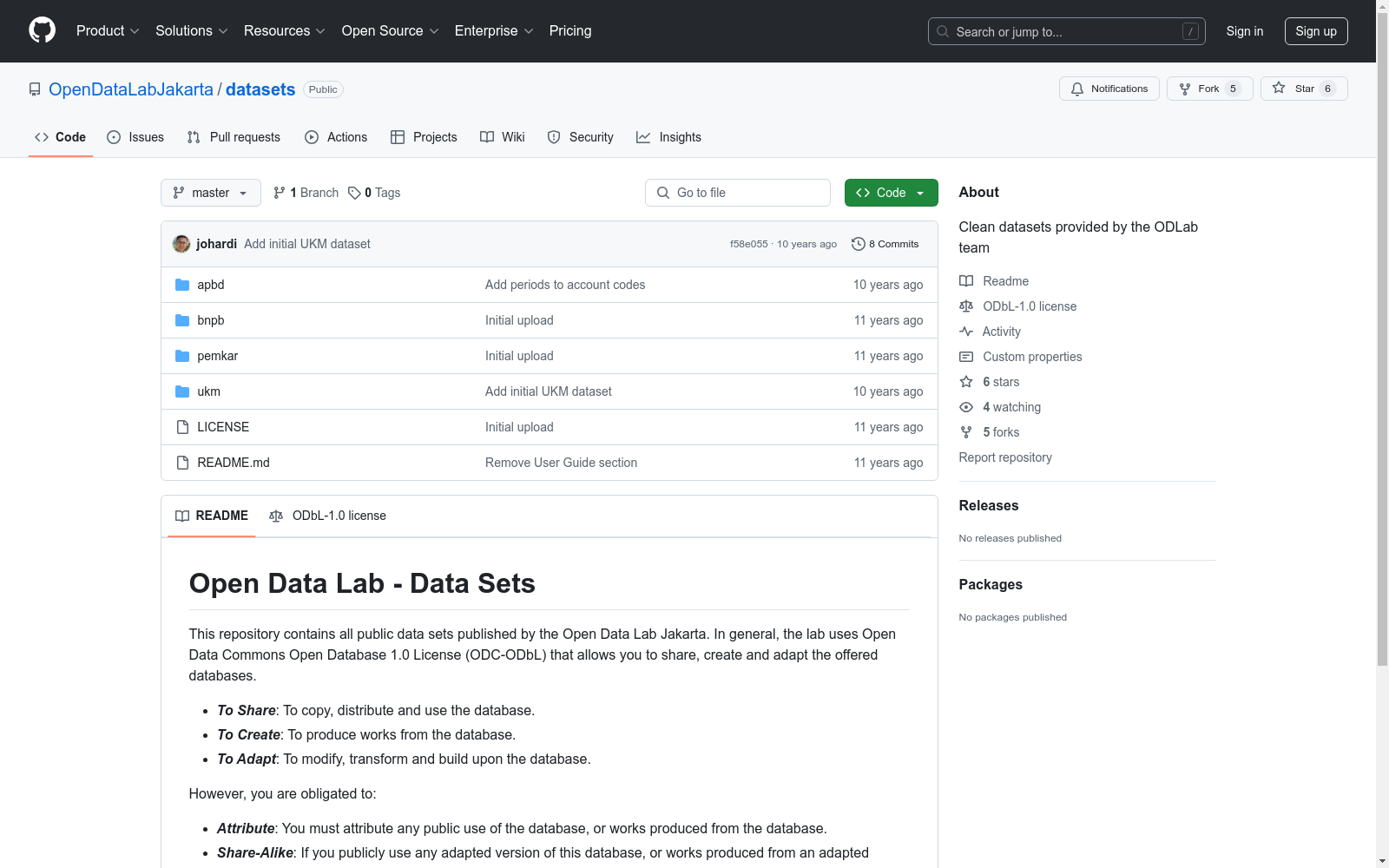The image size is (1389, 868).
Task: Star the datasets repository
Action: coord(1304,89)
